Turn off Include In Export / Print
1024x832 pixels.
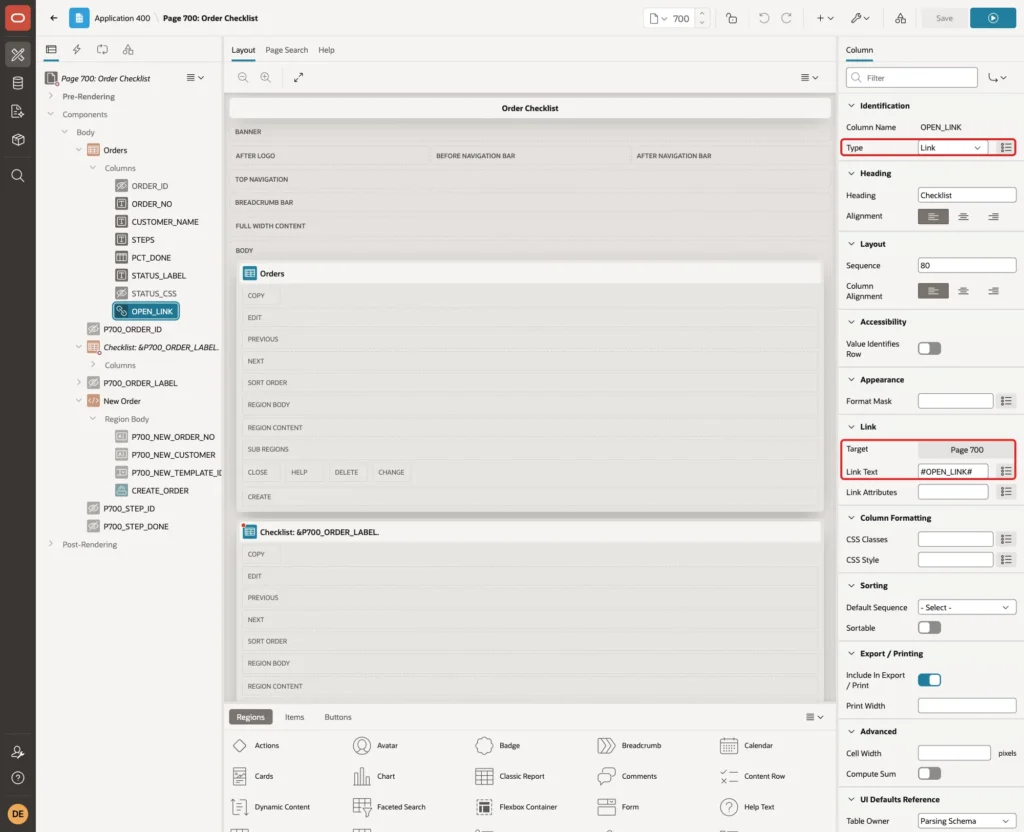coord(929,680)
